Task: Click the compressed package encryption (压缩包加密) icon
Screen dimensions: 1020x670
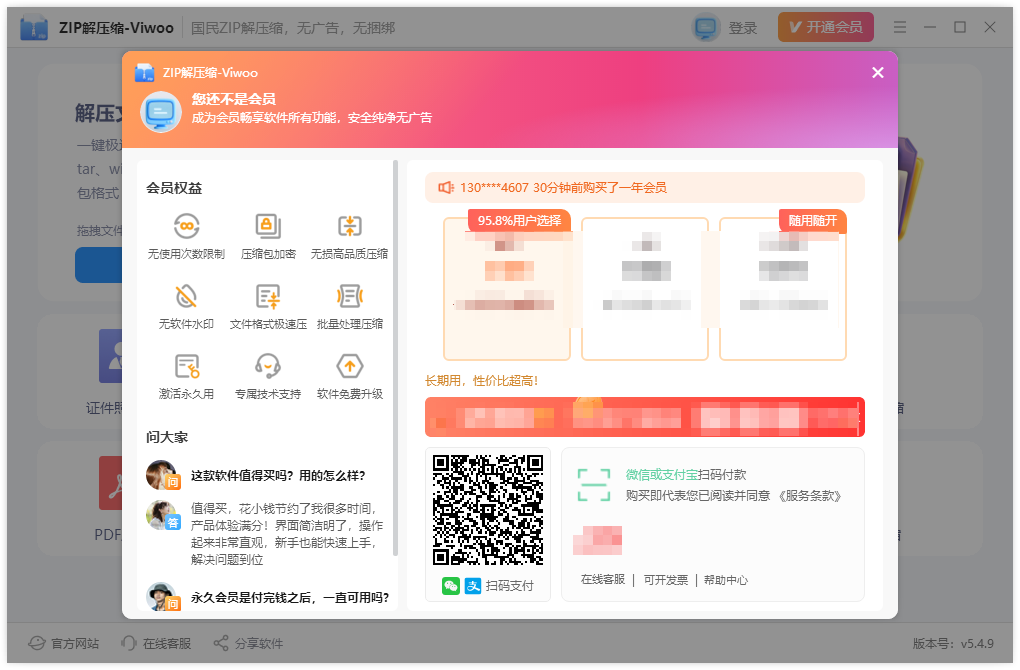Action: [267, 226]
